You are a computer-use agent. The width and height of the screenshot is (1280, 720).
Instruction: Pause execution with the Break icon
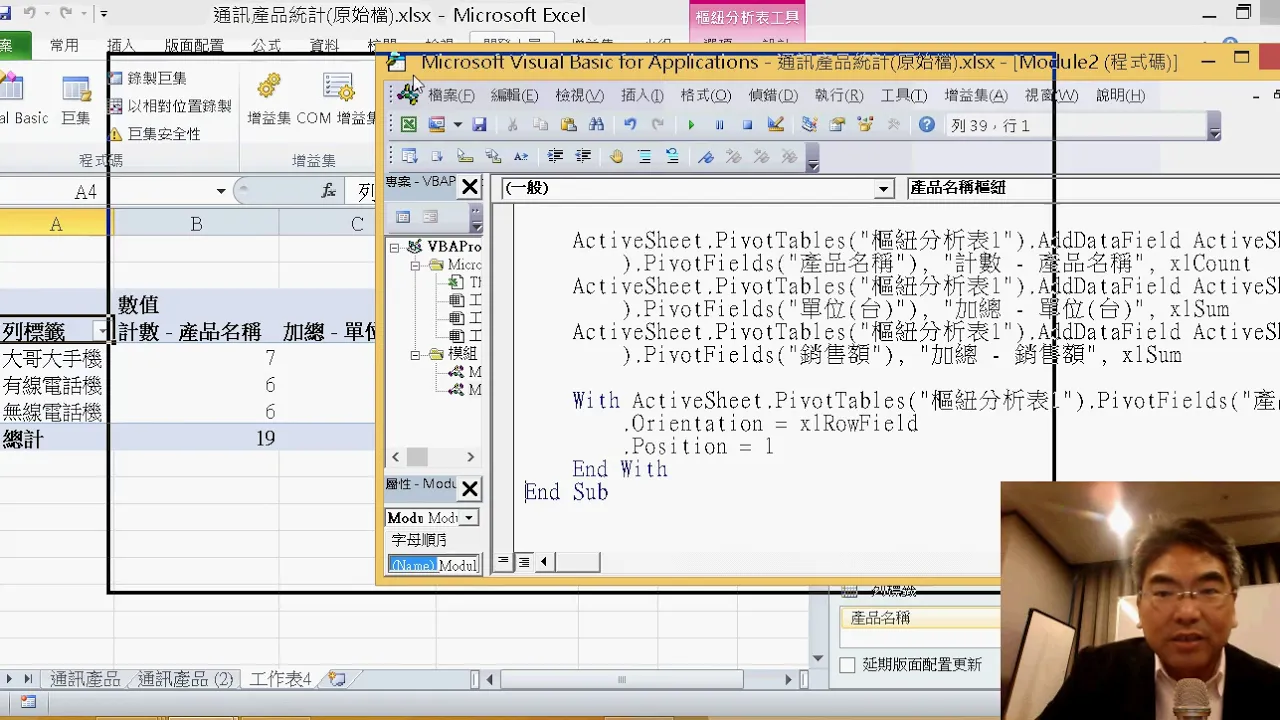coord(719,125)
